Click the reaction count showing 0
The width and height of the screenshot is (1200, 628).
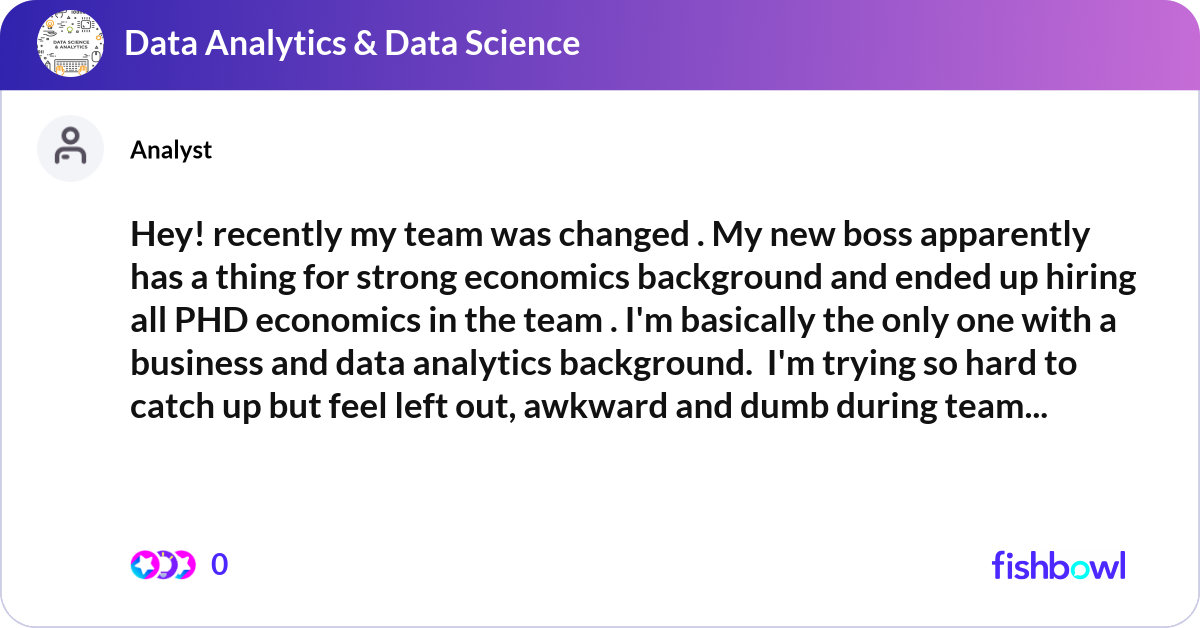(x=218, y=564)
